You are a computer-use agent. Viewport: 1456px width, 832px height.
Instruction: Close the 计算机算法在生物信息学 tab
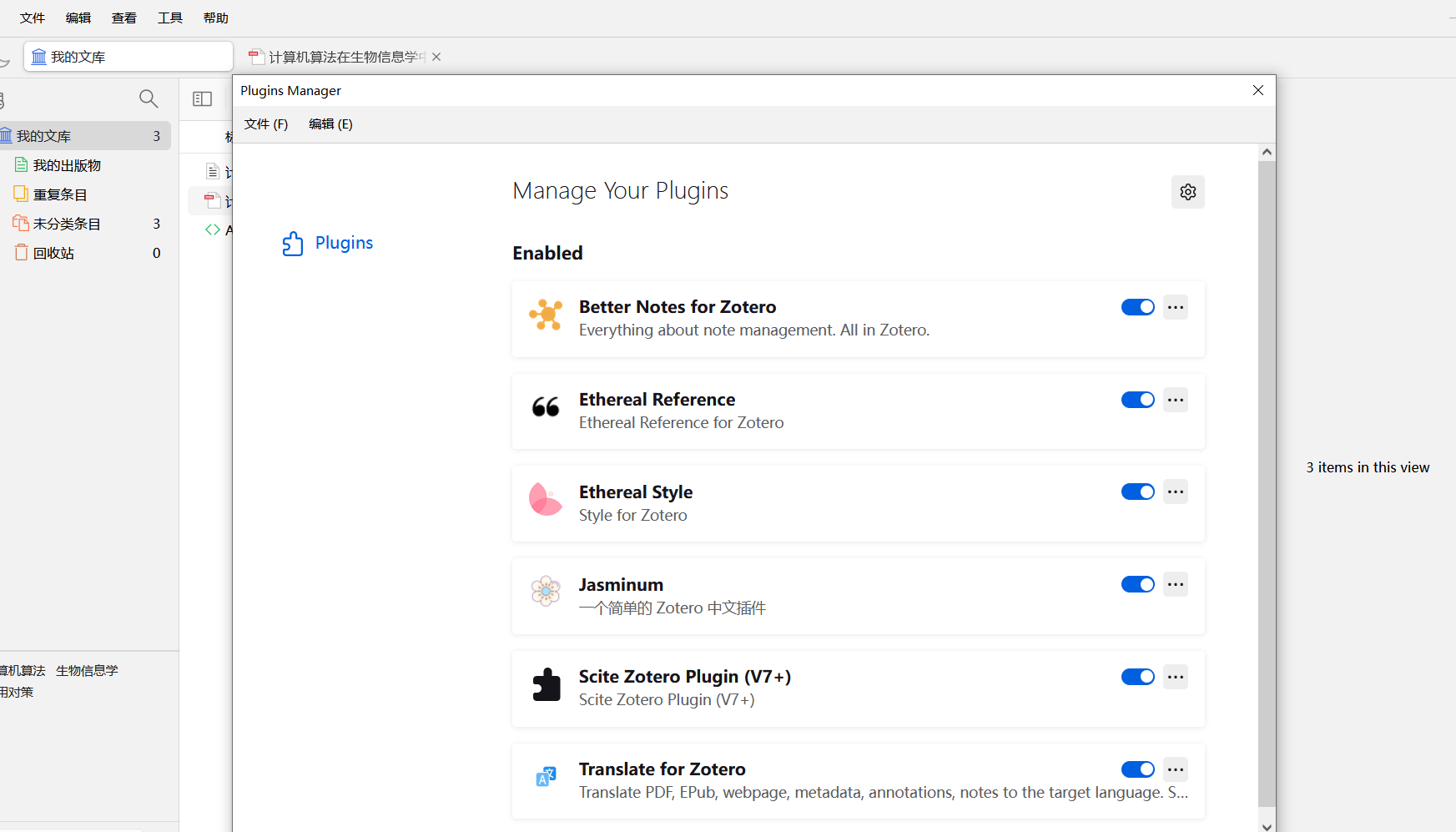point(436,57)
